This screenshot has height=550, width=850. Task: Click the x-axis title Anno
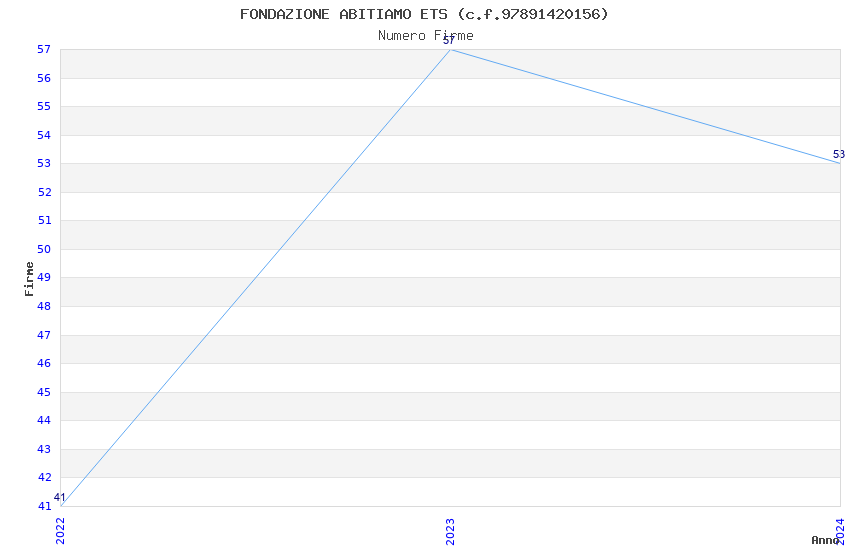[x=825, y=540]
